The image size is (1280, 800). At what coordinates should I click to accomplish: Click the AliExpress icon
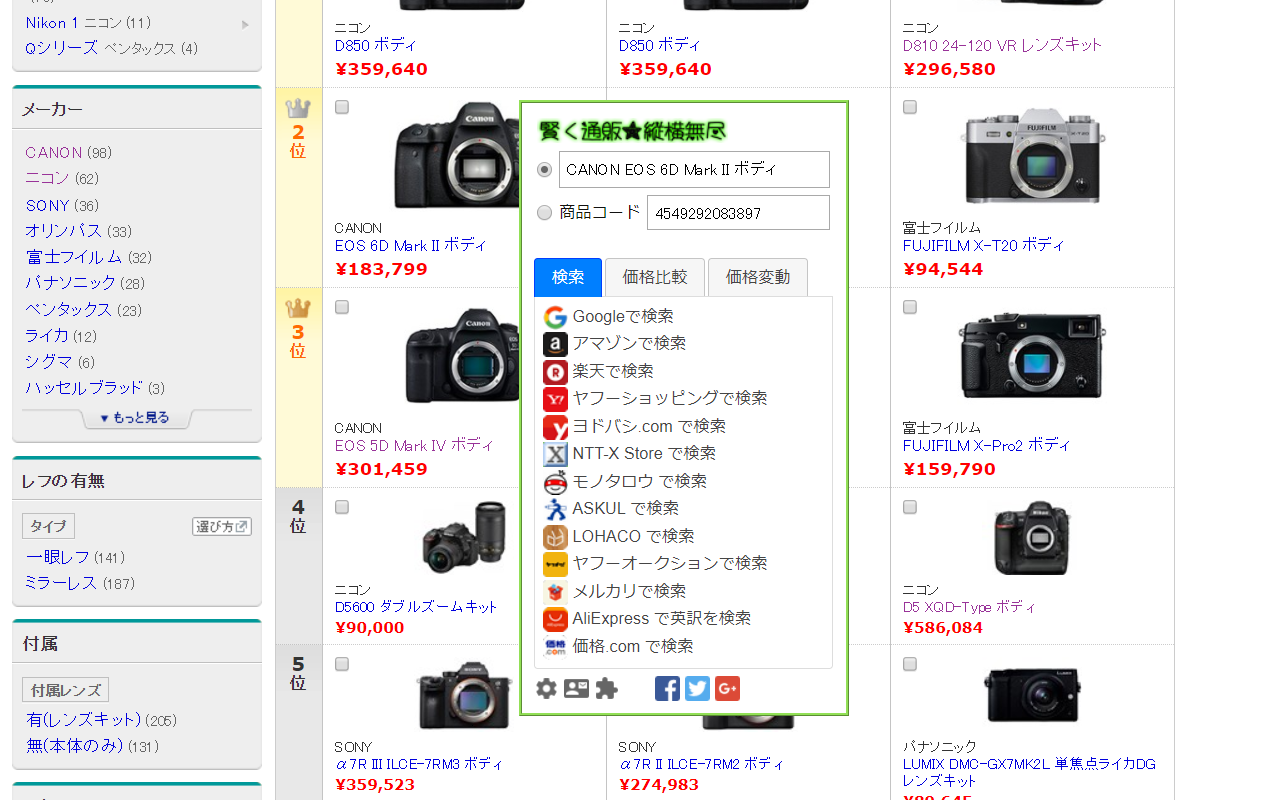pos(555,619)
